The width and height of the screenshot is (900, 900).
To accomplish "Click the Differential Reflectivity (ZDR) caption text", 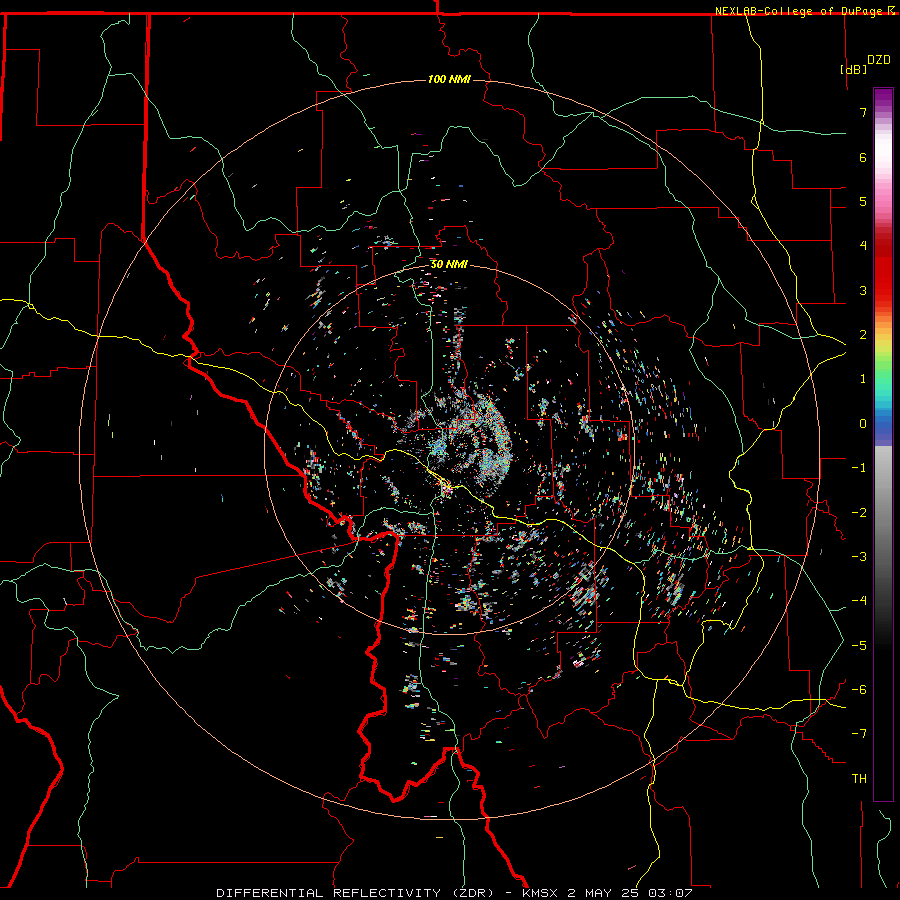I will tap(356, 893).
